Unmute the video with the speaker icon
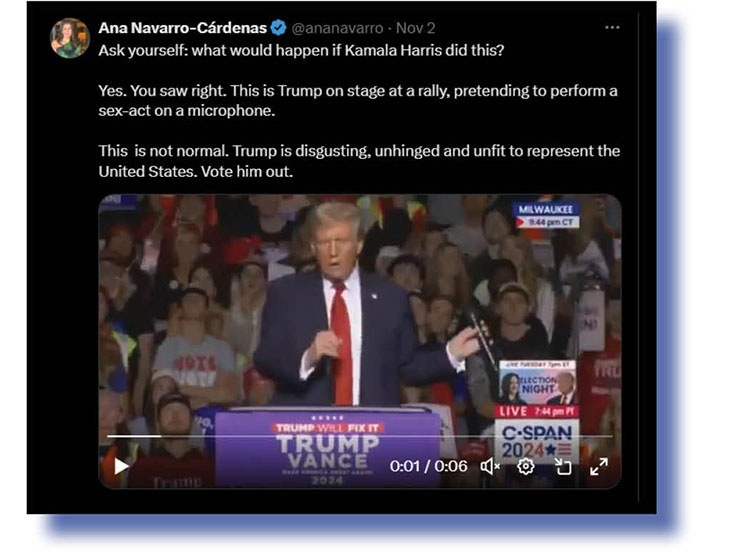Viewport: 737px width, 556px height. pos(490,466)
